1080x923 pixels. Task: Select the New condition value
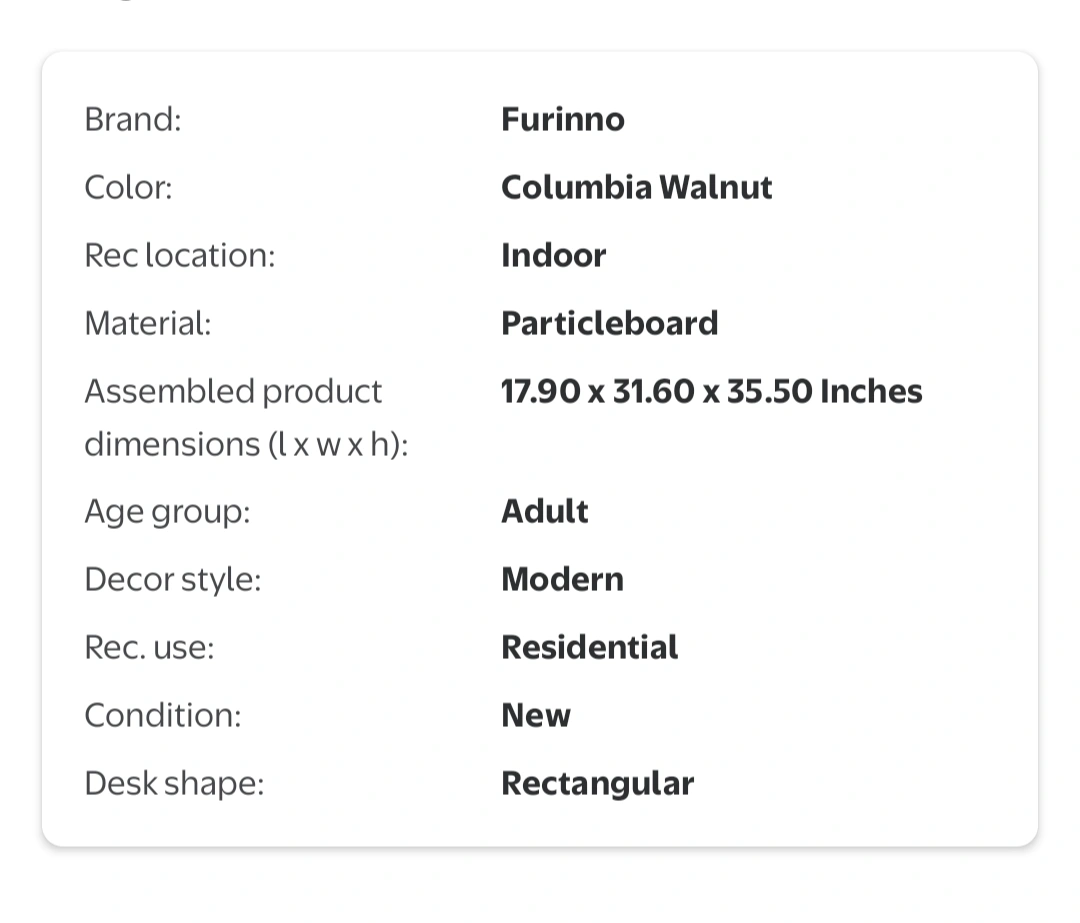click(x=536, y=715)
